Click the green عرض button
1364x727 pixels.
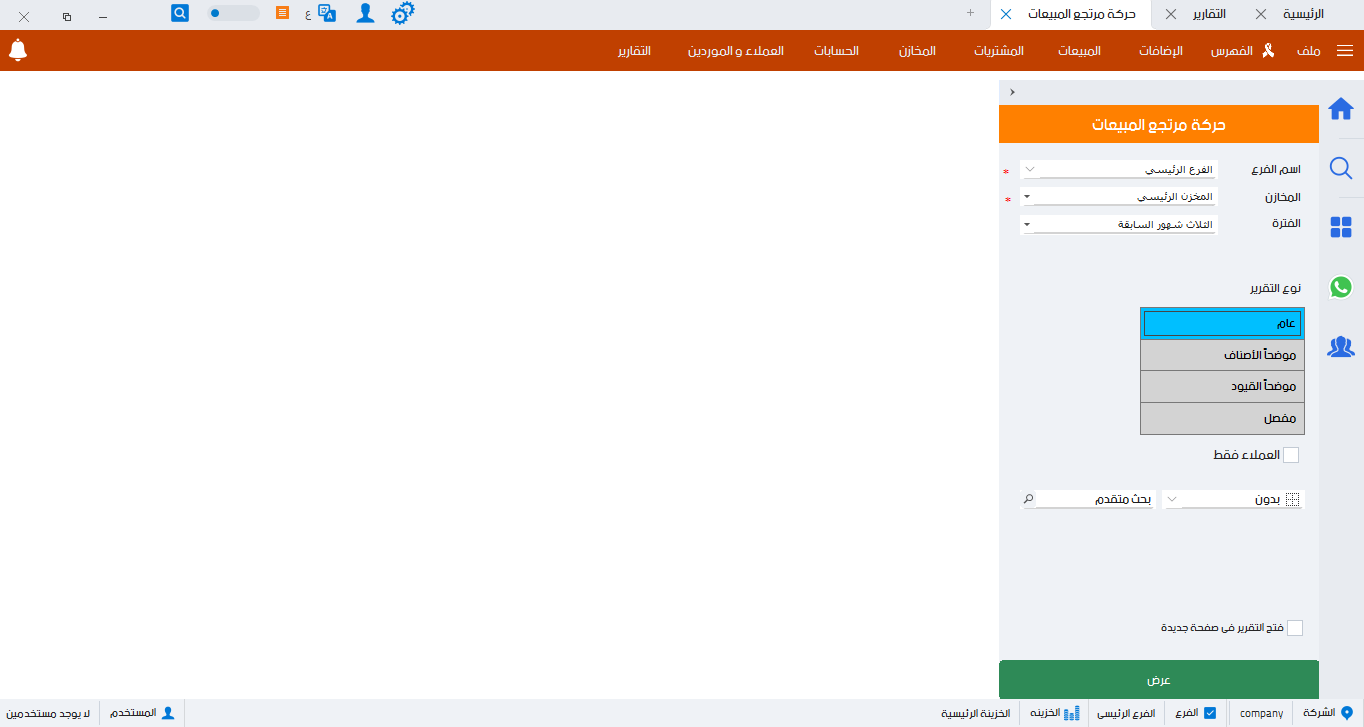pyautogui.click(x=1158, y=680)
